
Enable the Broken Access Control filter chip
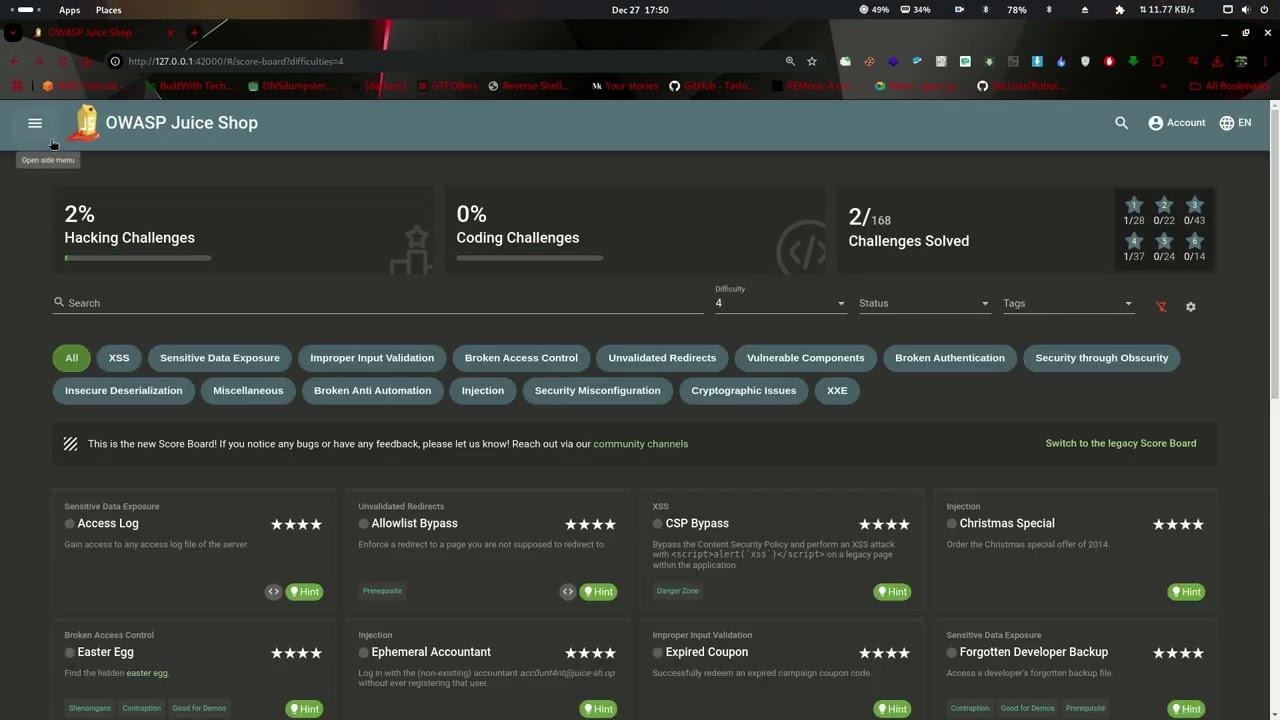521,358
